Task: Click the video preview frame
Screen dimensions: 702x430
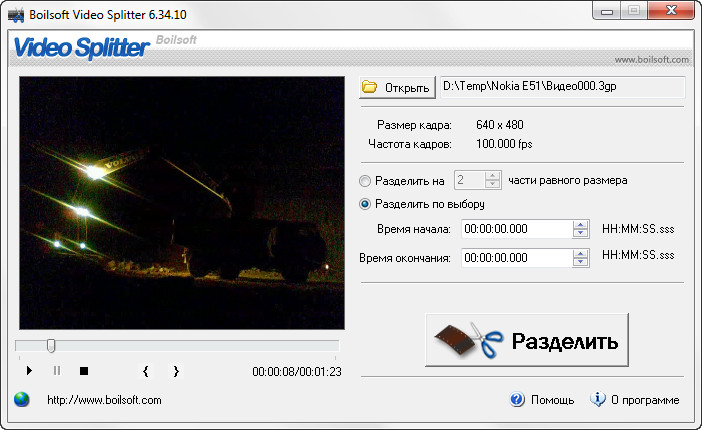Action: click(182, 203)
